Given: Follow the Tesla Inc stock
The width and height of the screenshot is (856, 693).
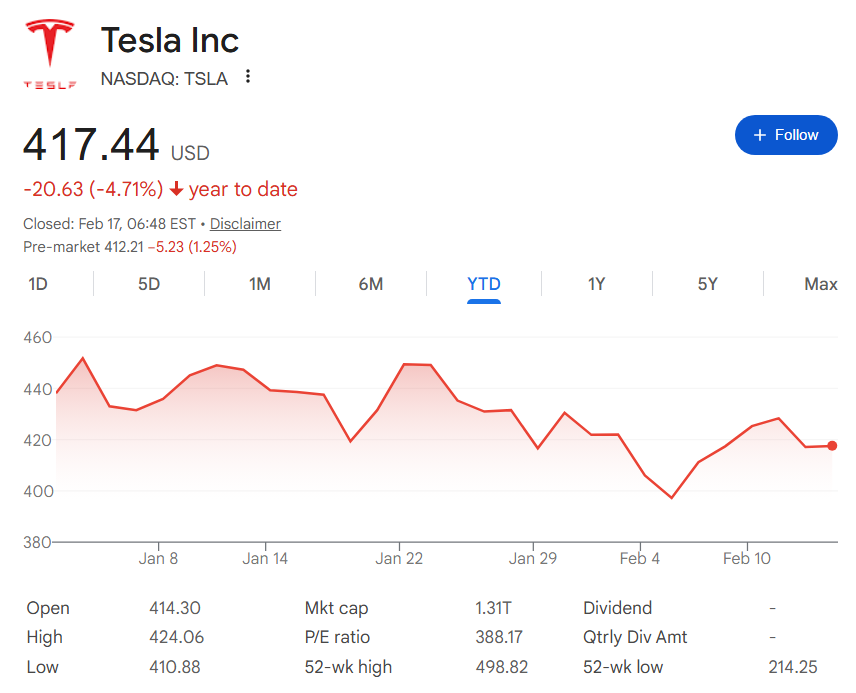Looking at the screenshot, I should [x=786, y=134].
